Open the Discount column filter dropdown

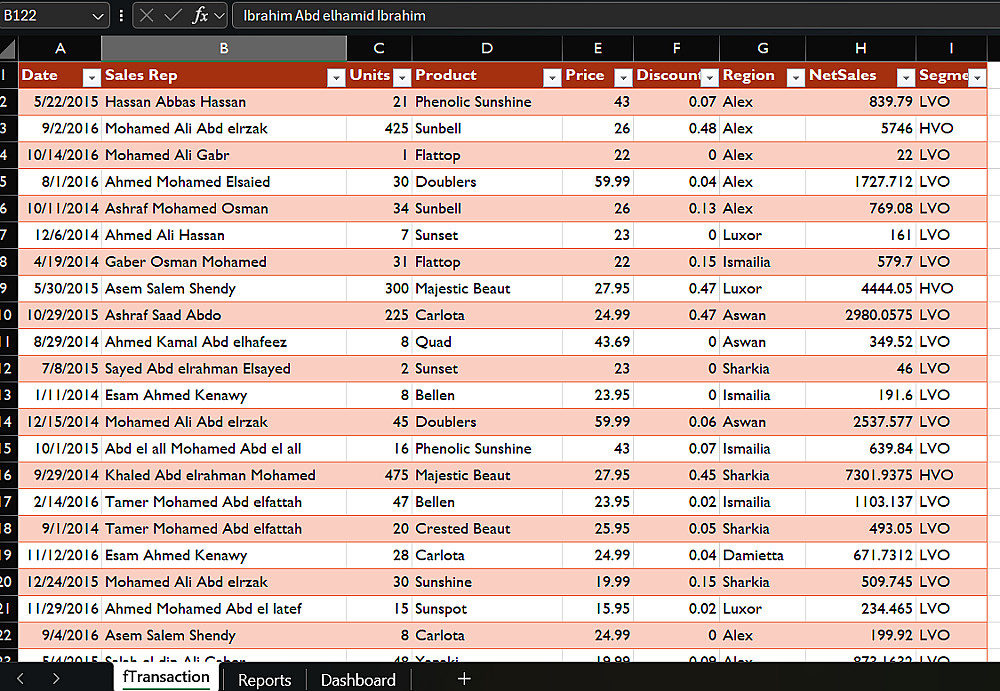click(709, 77)
